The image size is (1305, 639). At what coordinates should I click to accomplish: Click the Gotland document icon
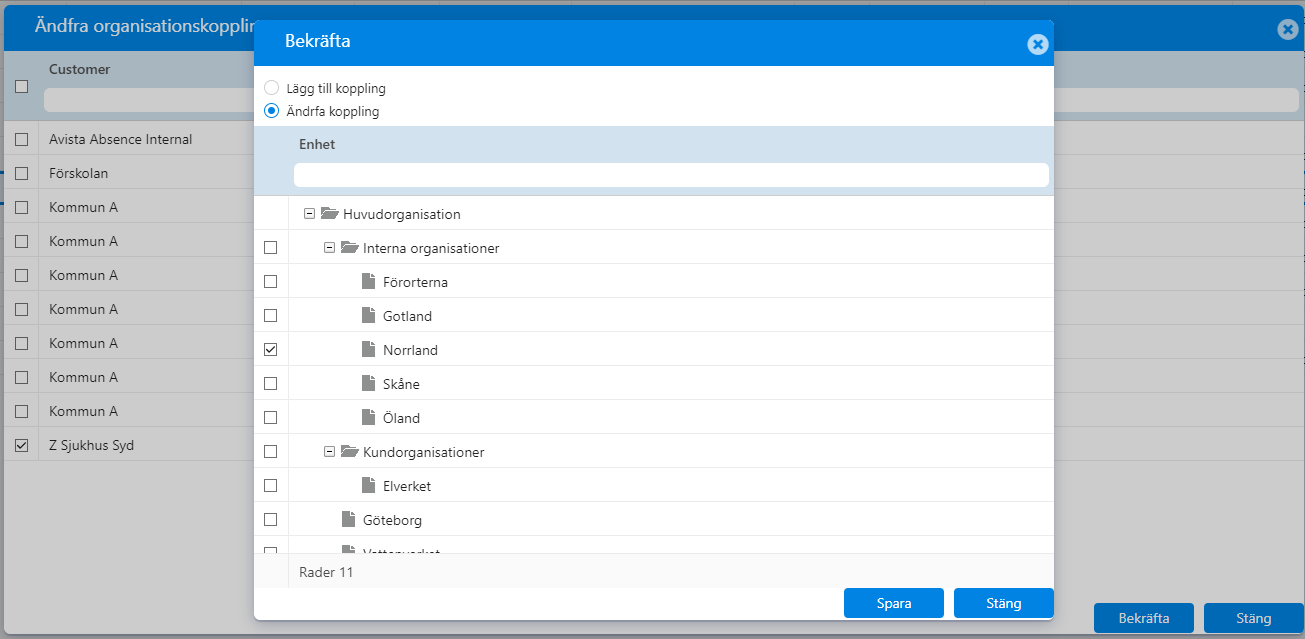[x=368, y=316]
